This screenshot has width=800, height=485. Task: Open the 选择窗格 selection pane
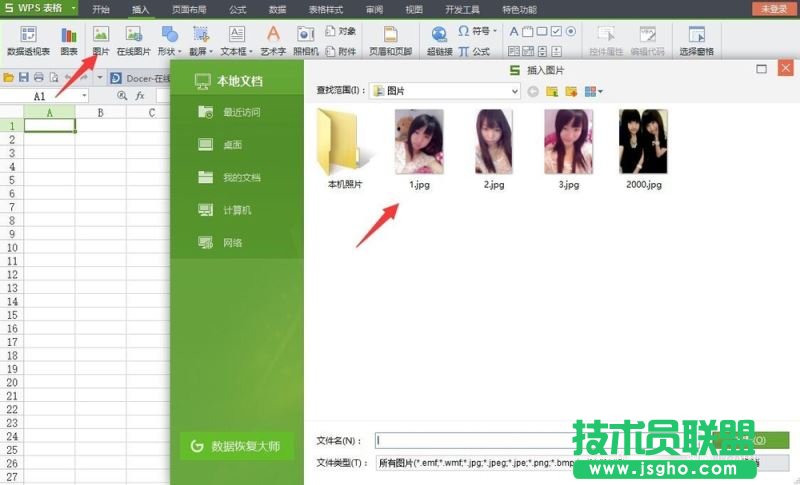pyautogui.click(x=696, y=40)
